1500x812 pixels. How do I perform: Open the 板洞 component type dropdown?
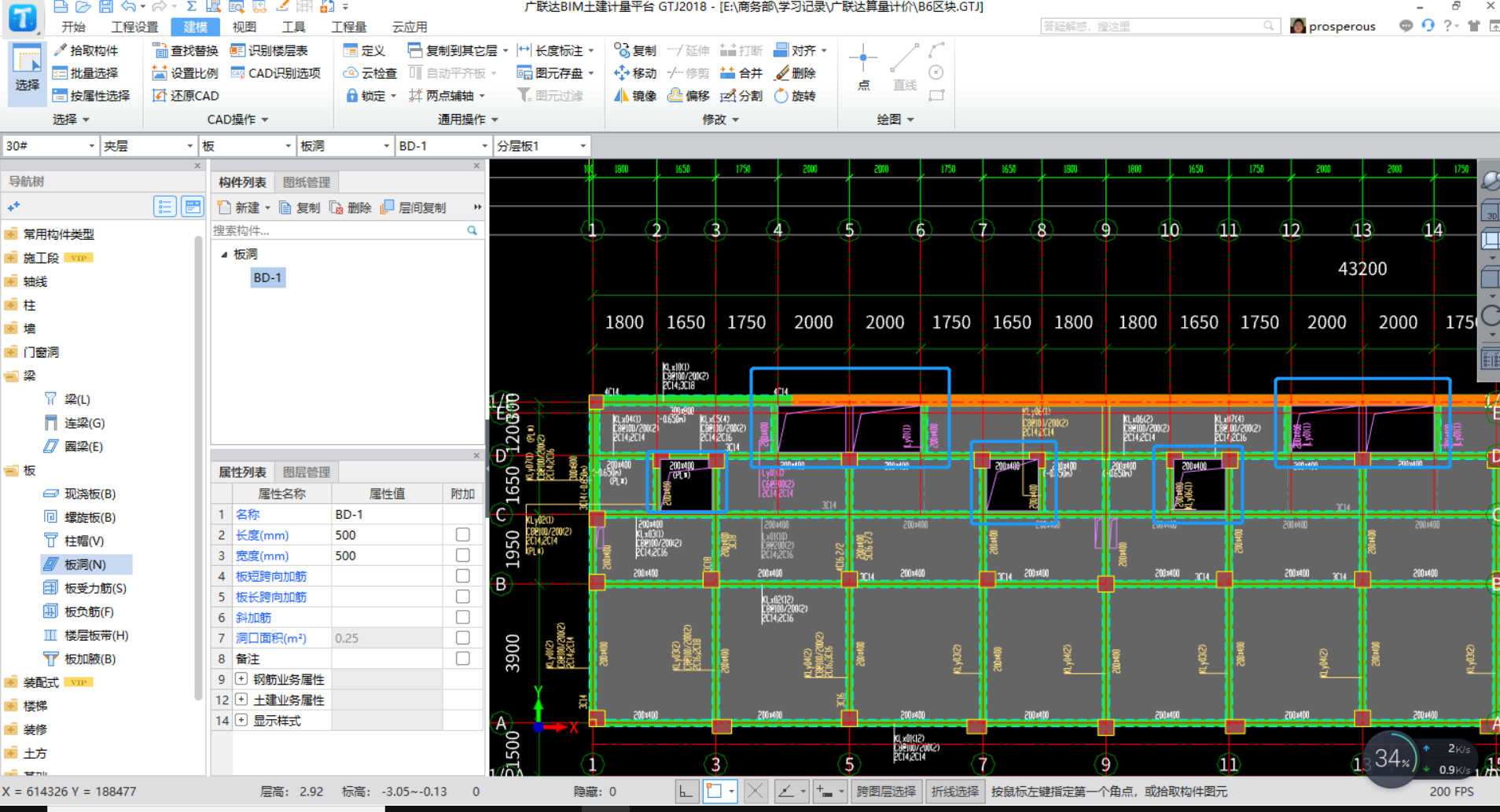344,146
